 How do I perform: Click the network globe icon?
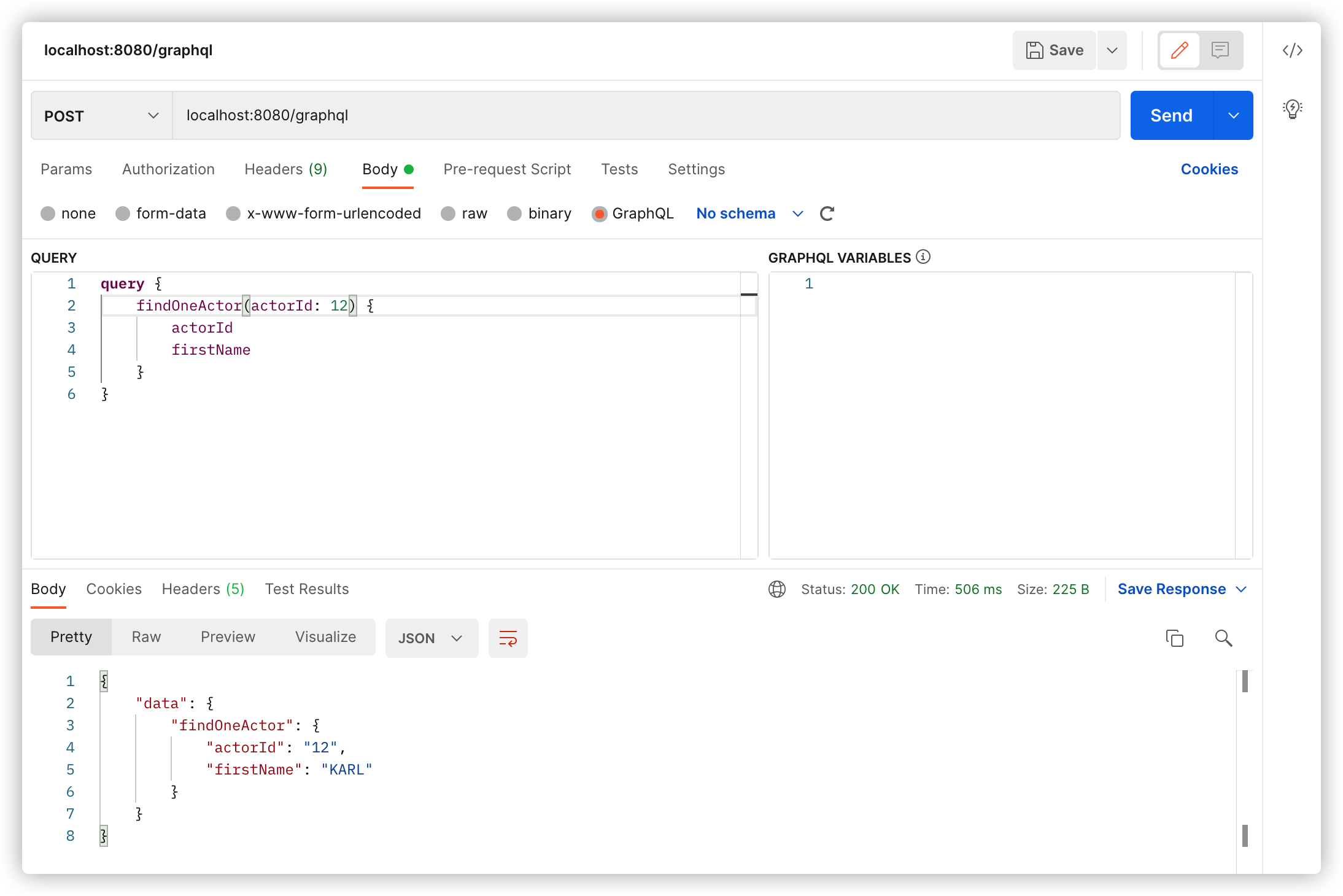pyautogui.click(x=777, y=589)
